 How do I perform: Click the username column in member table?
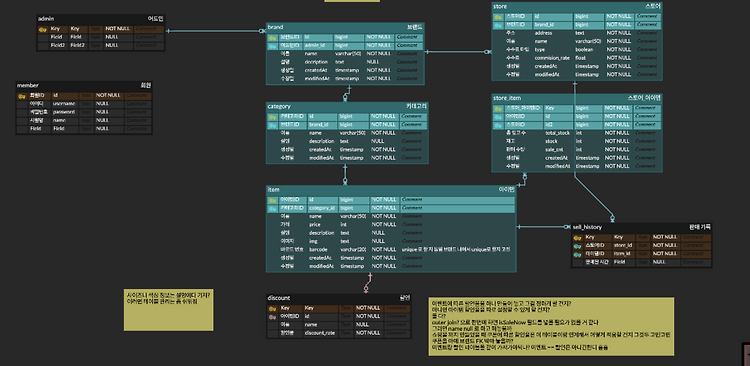pos(65,104)
